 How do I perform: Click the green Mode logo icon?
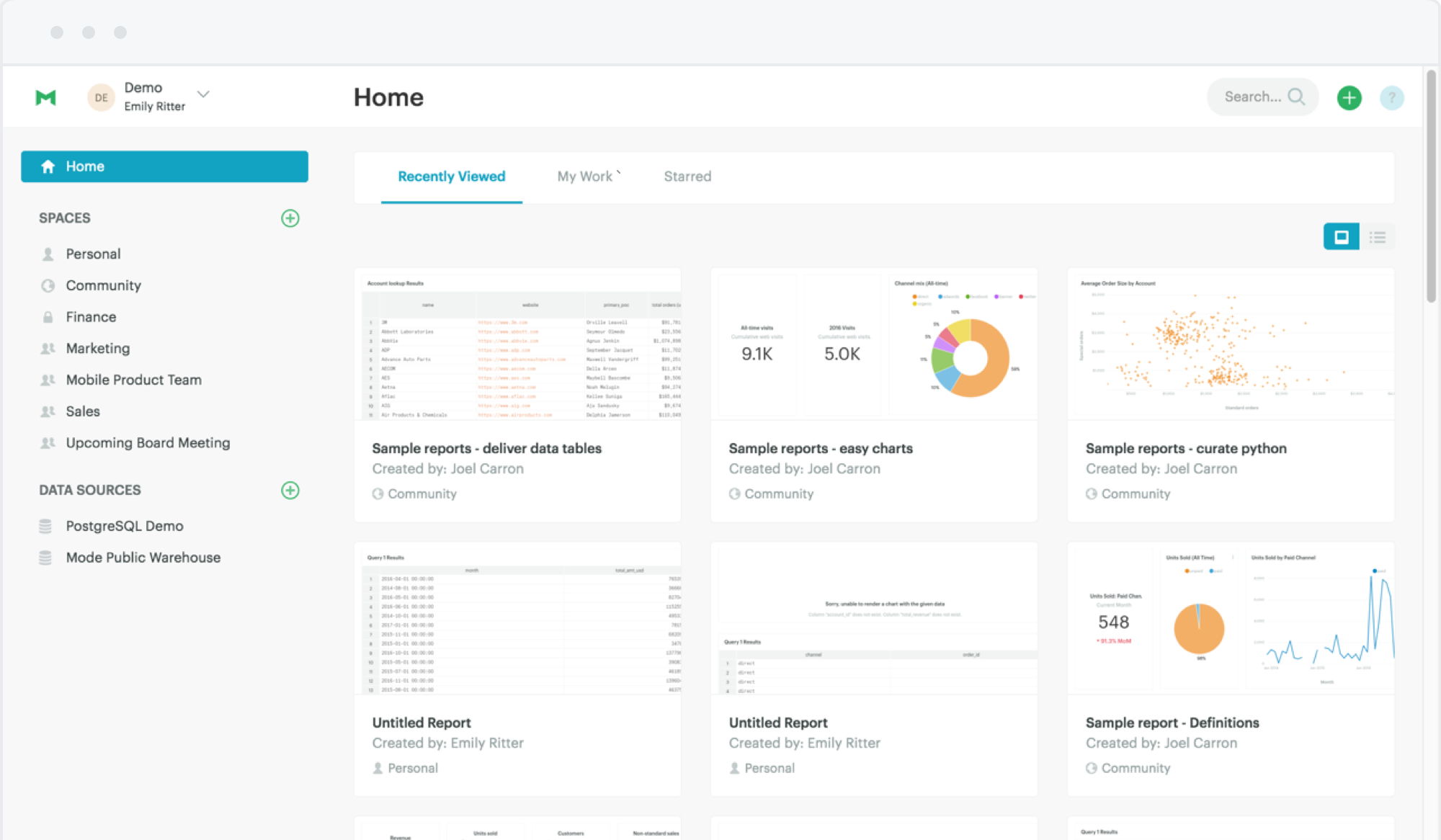45,97
